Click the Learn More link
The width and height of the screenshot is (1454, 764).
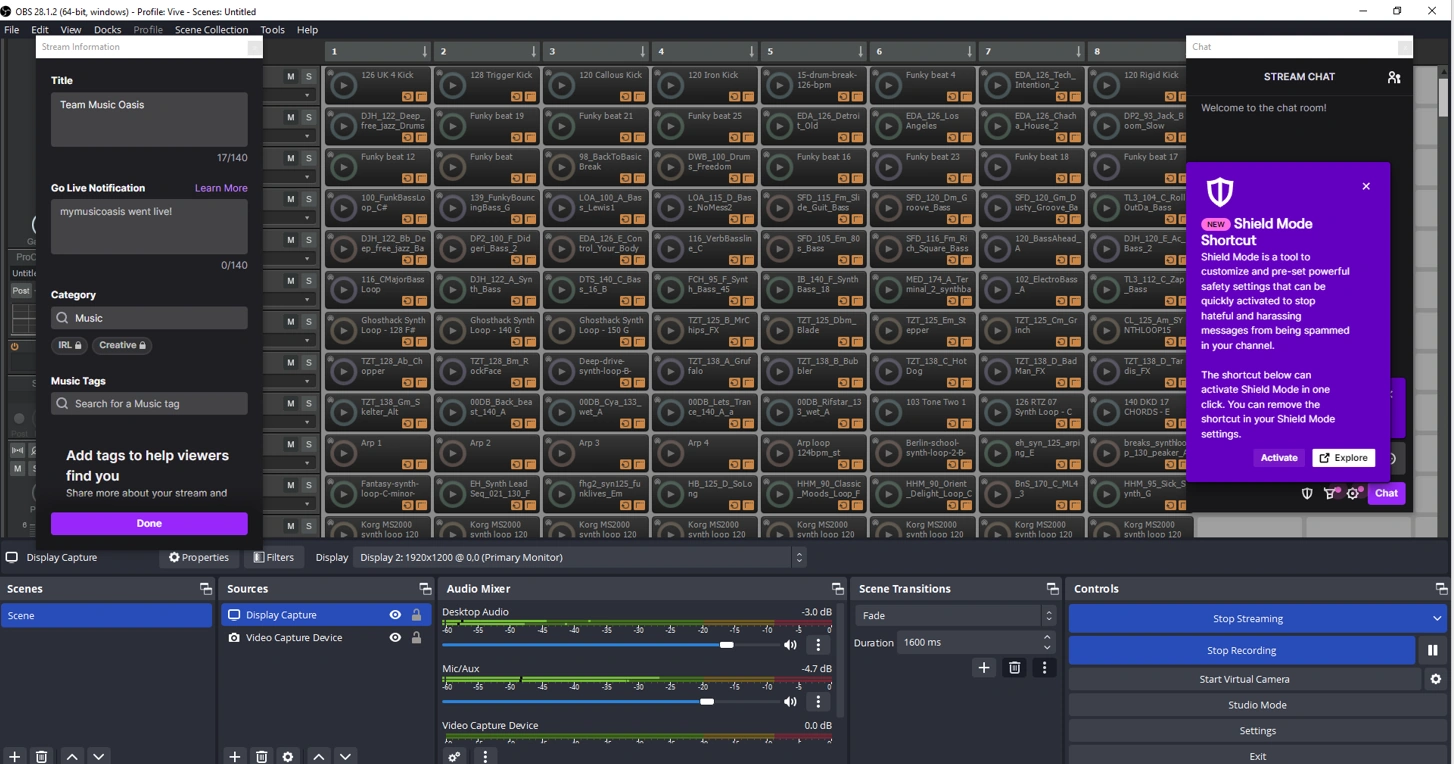coord(221,188)
